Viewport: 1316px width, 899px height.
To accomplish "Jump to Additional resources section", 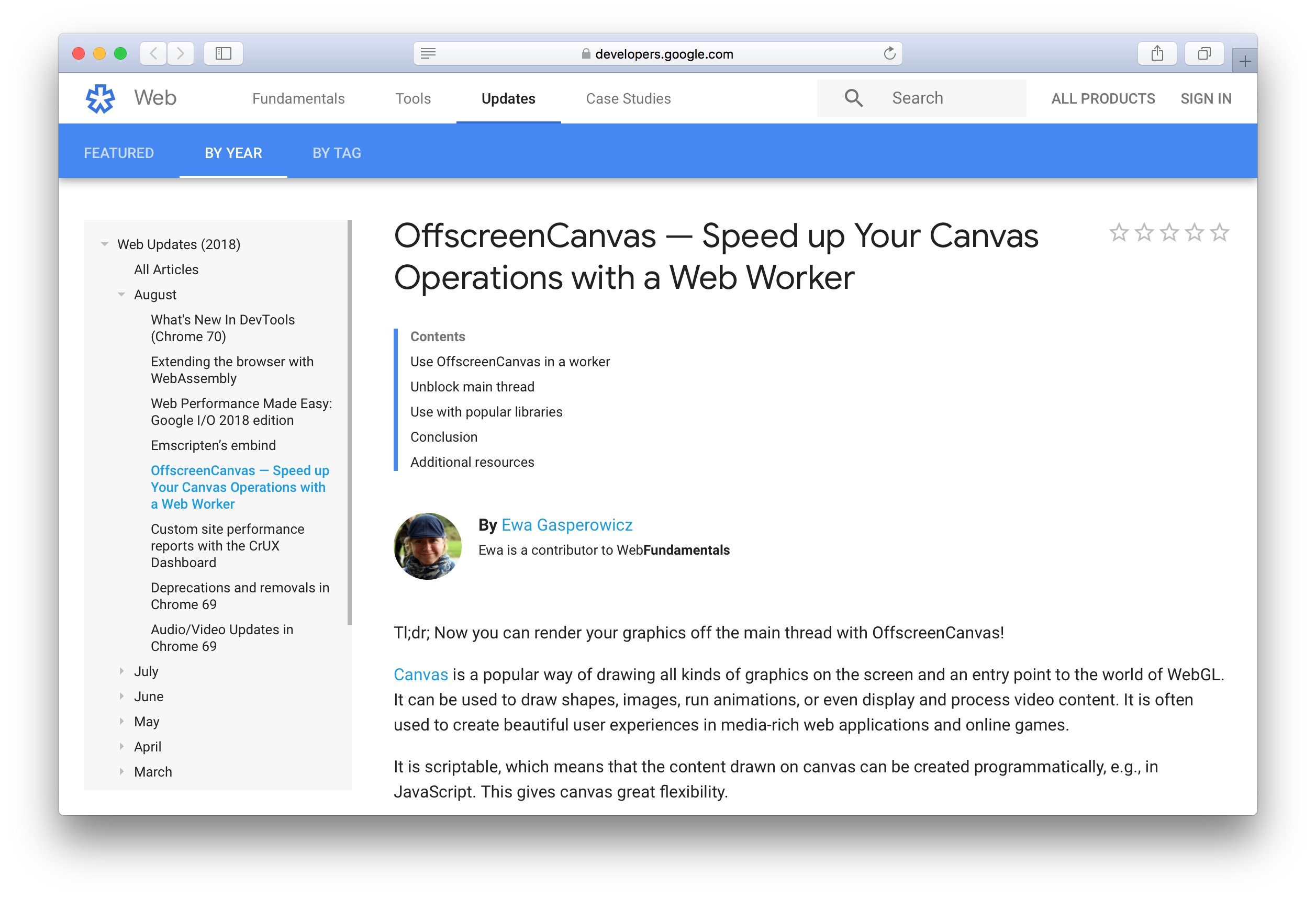I will [x=472, y=462].
